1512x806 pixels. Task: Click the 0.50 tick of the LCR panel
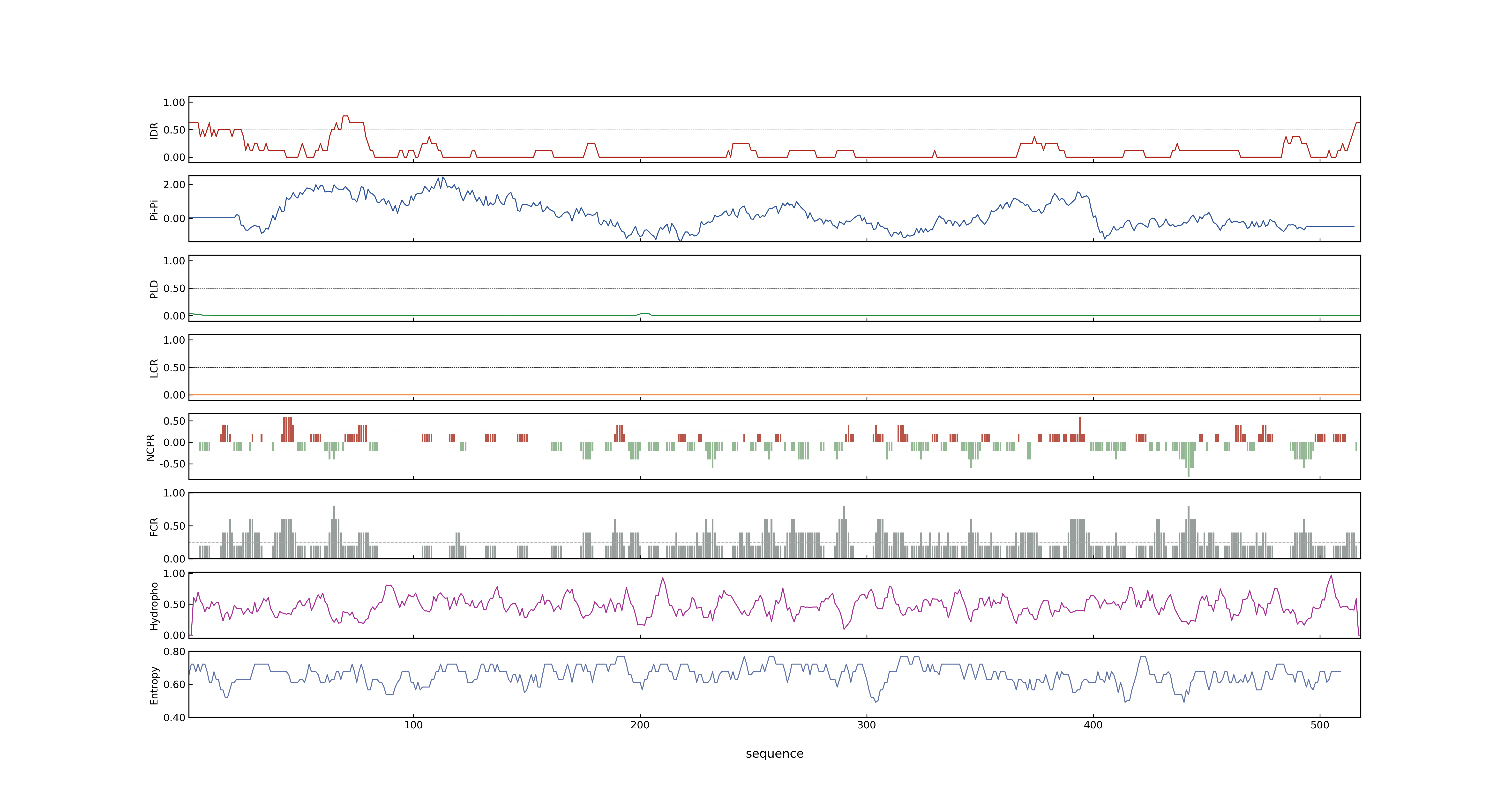click(x=174, y=367)
